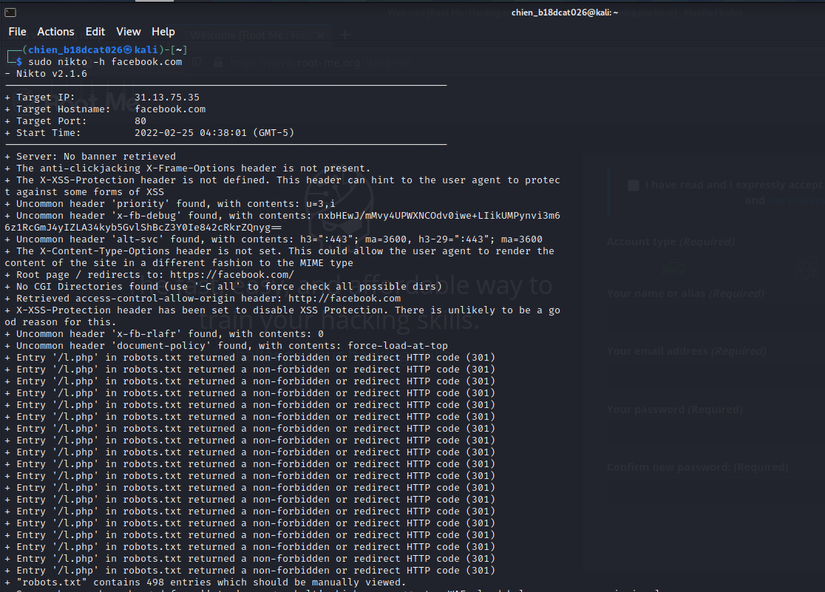The image size is (825, 592).
Task: Open the View menu
Action: tap(128, 32)
